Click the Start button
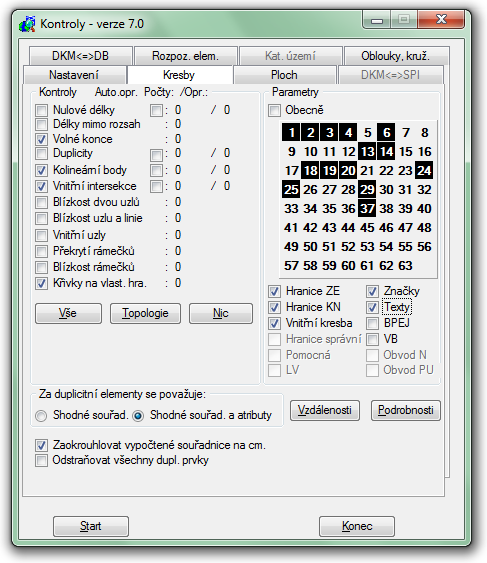 pyautogui.click(x=91, y=526)
